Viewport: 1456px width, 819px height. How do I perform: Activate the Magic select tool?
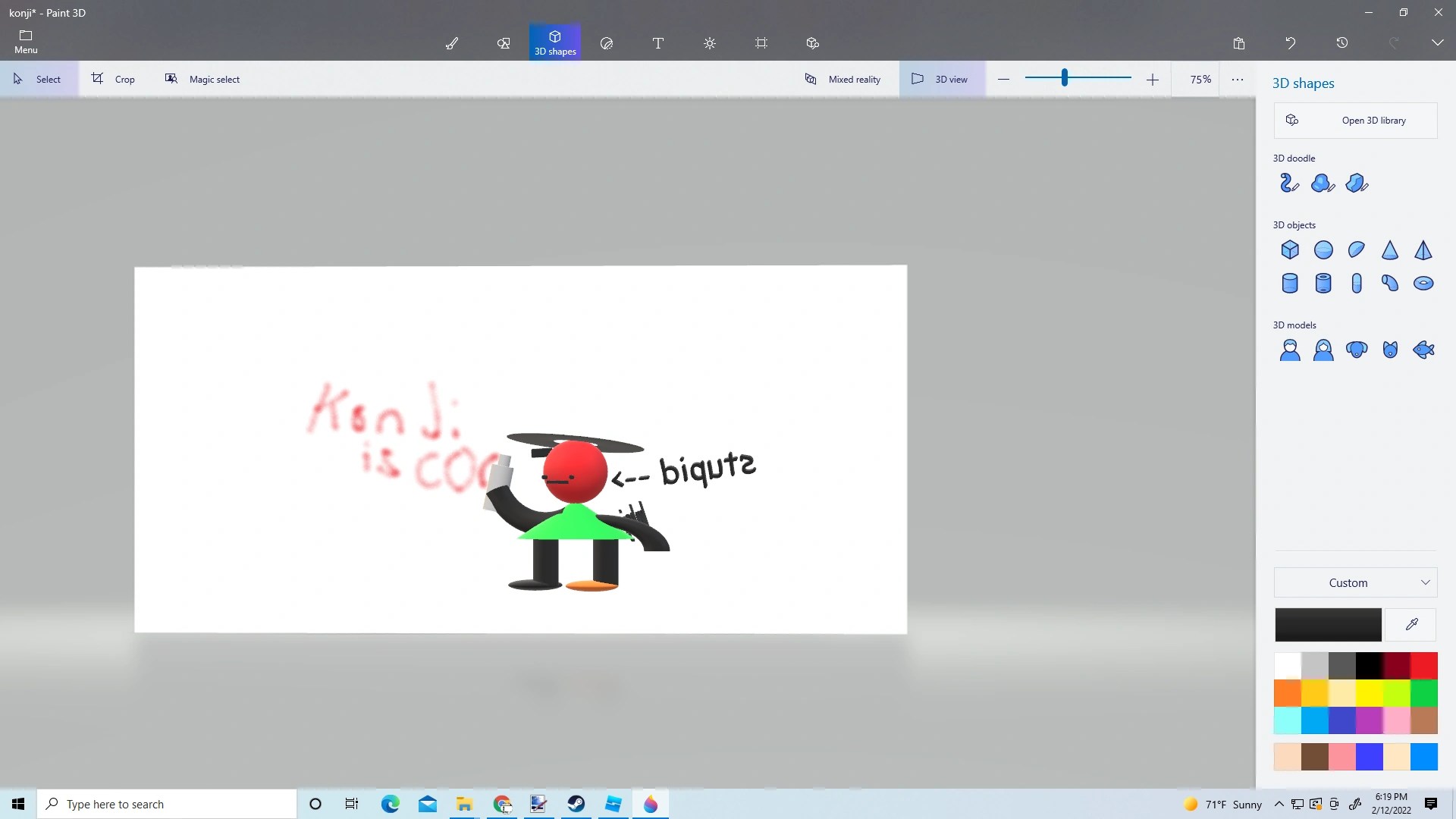tap(203, 79)
